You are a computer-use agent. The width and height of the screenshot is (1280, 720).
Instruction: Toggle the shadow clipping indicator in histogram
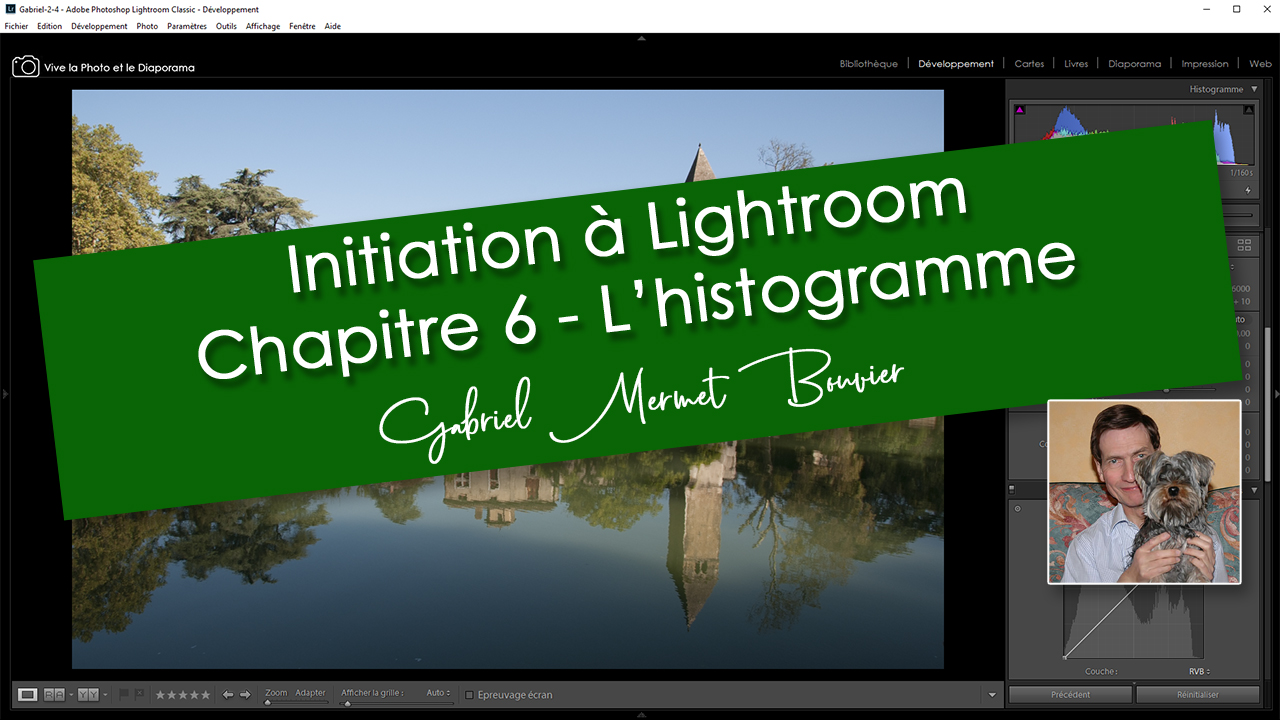[x=1020, y=110]
